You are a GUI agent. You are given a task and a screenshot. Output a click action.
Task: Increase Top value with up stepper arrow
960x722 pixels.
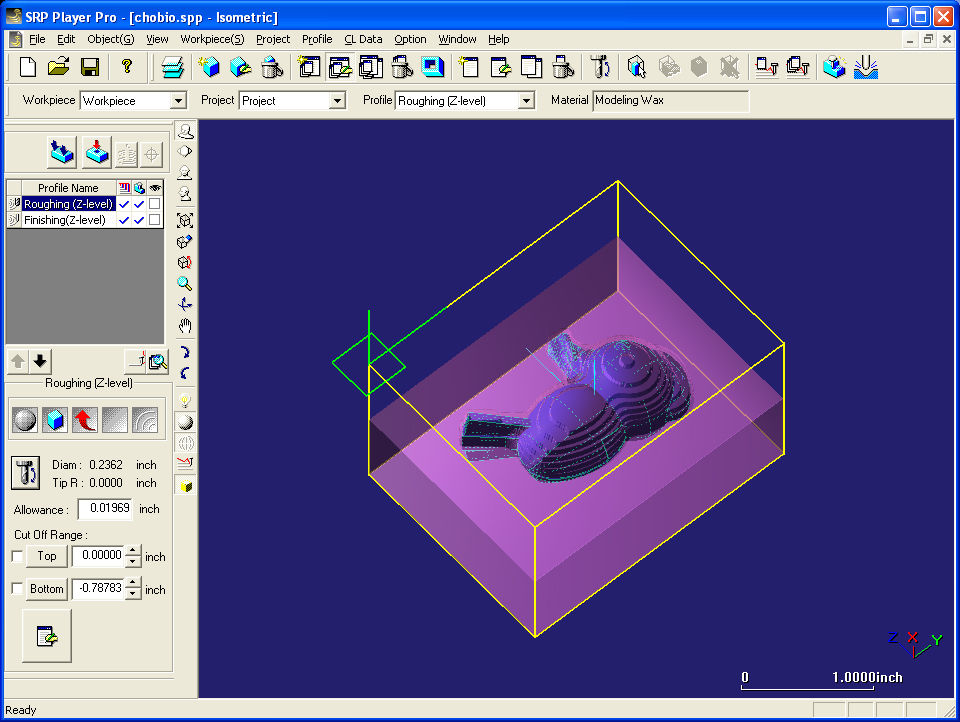133,551
